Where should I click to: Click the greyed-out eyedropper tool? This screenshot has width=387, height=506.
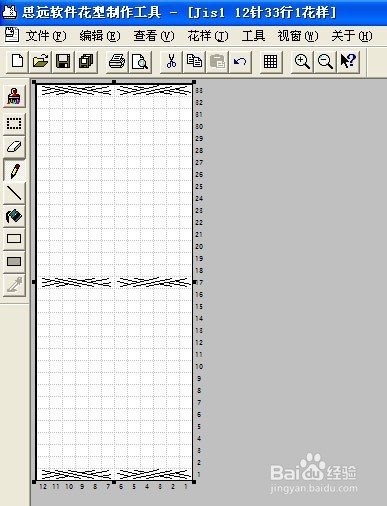click(x=14, y=285)
